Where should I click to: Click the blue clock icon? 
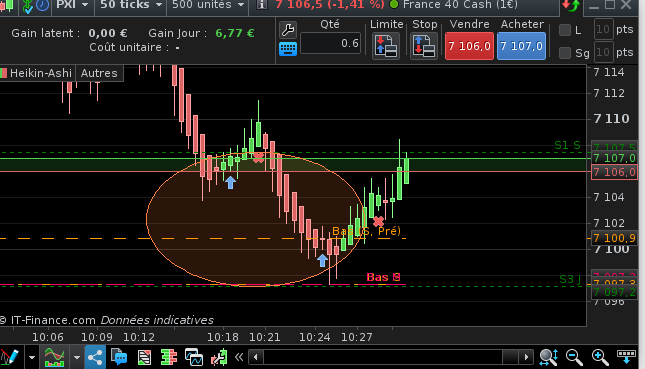click(x=42, y=5)
